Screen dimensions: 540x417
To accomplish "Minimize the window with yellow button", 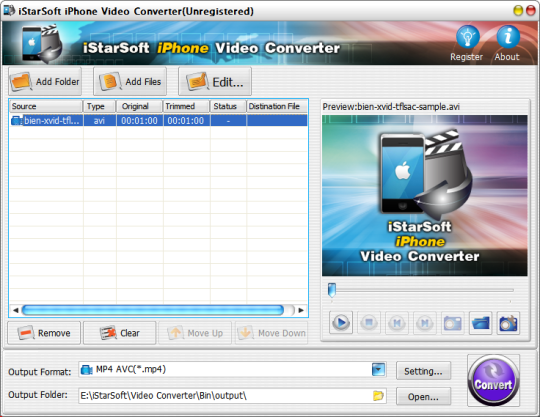I will tap(518, 11).
